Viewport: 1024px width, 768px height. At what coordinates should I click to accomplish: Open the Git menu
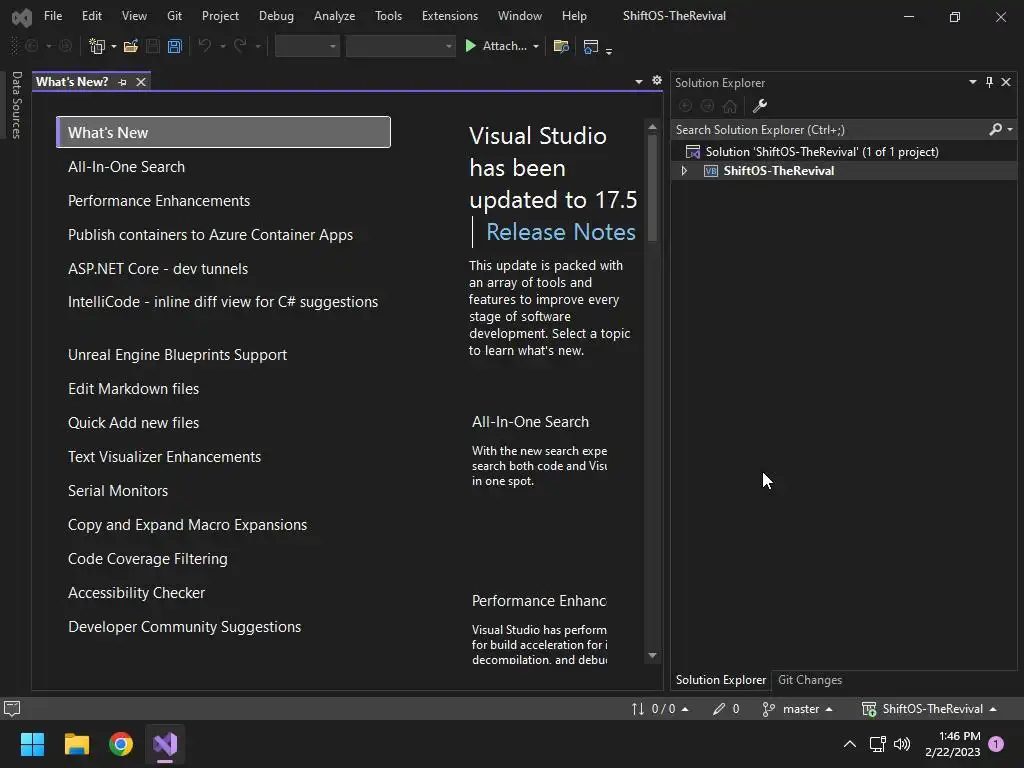pos(174,16)
